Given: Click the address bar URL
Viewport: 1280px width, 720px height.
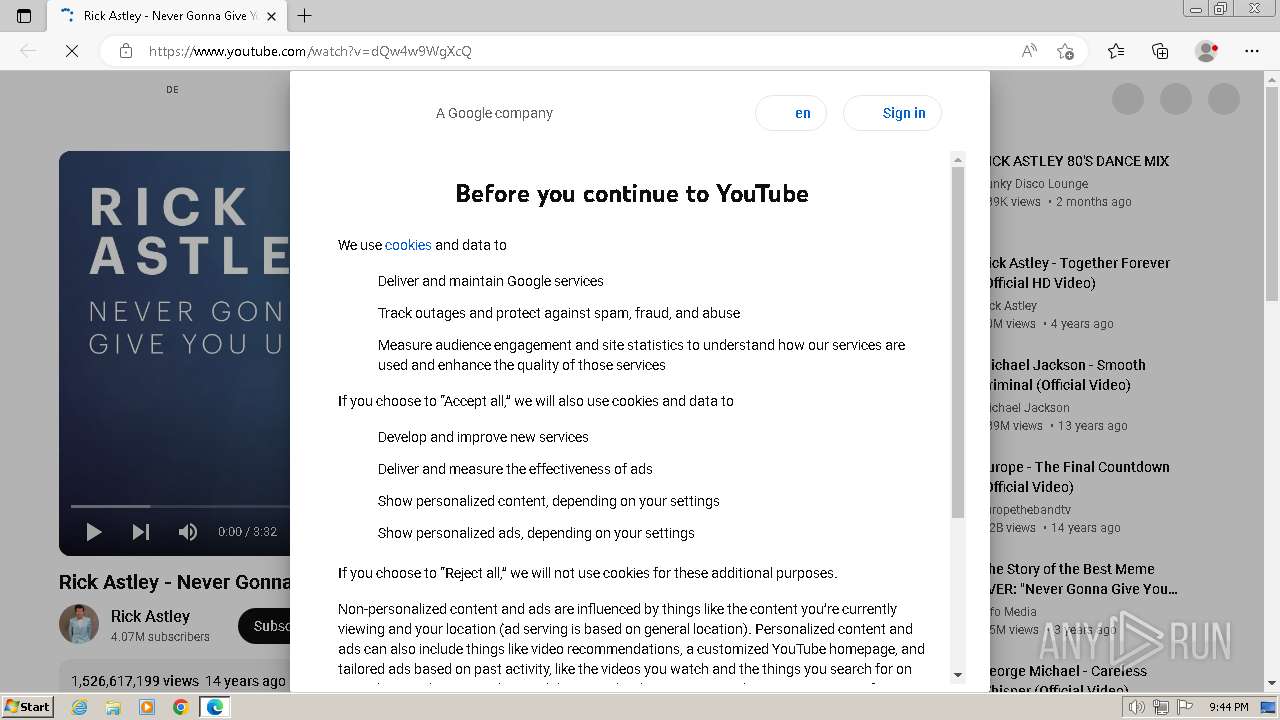Looking at the screenshot, I should pyautogui.click(x=310, y=51).
